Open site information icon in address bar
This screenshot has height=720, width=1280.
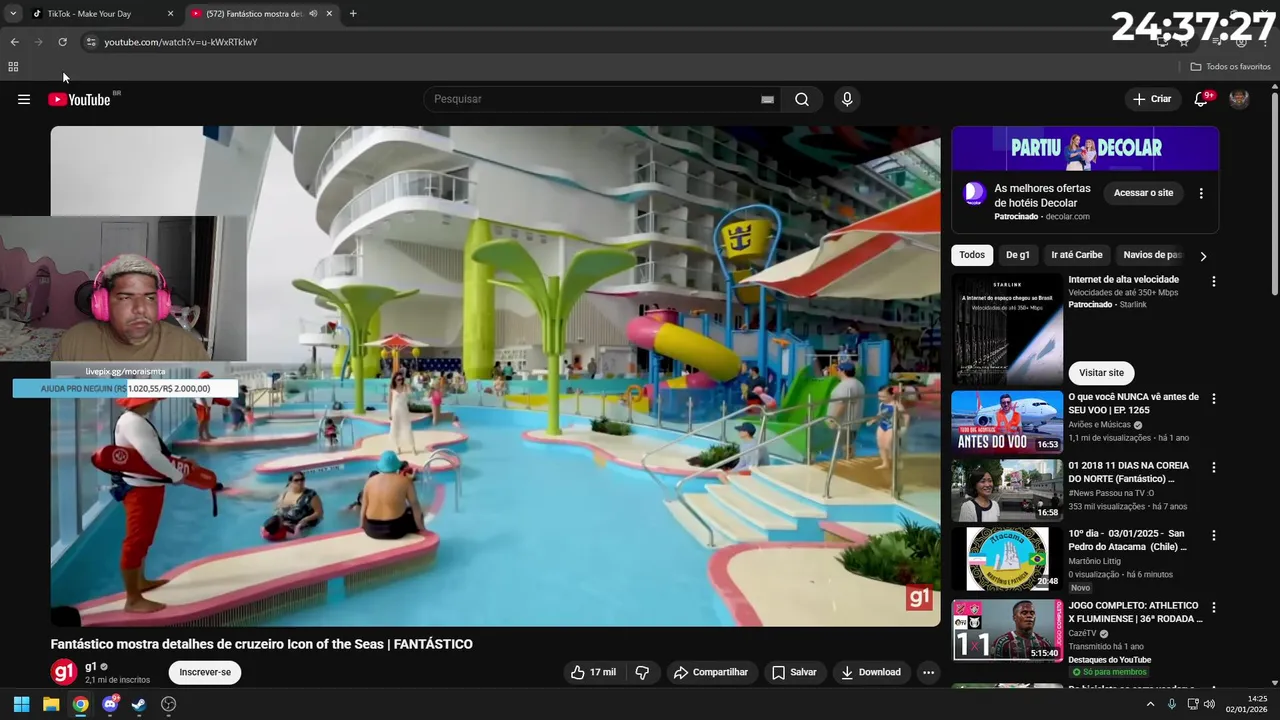click(91, 42)
